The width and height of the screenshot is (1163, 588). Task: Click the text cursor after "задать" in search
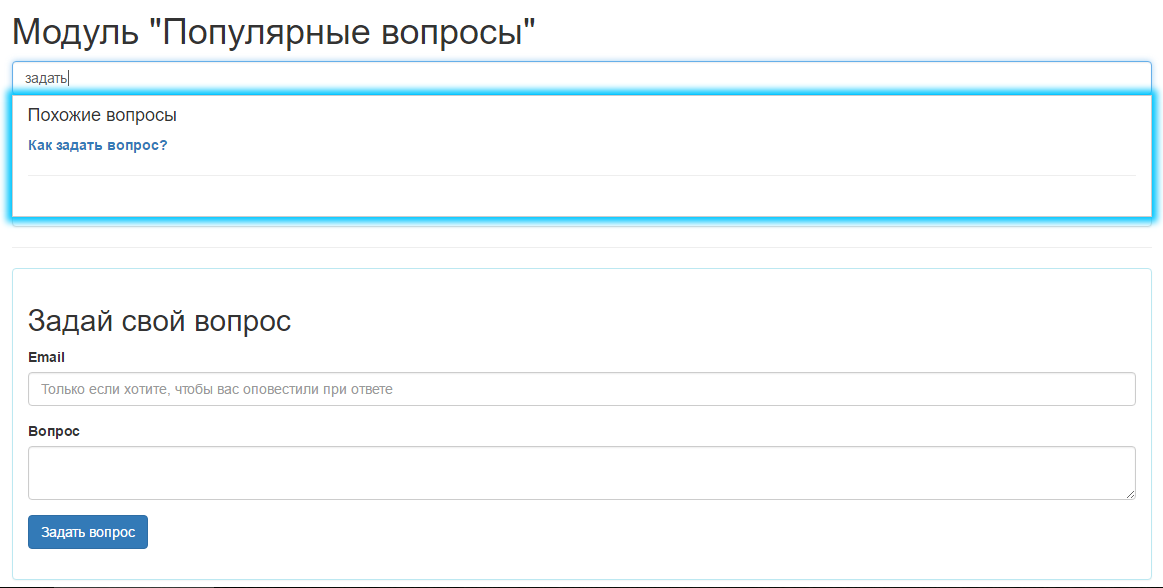tap(68, 77)
